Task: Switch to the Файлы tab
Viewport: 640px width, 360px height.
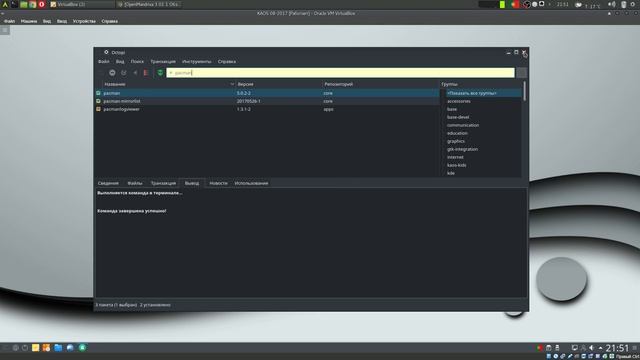Action: (135, 183)
